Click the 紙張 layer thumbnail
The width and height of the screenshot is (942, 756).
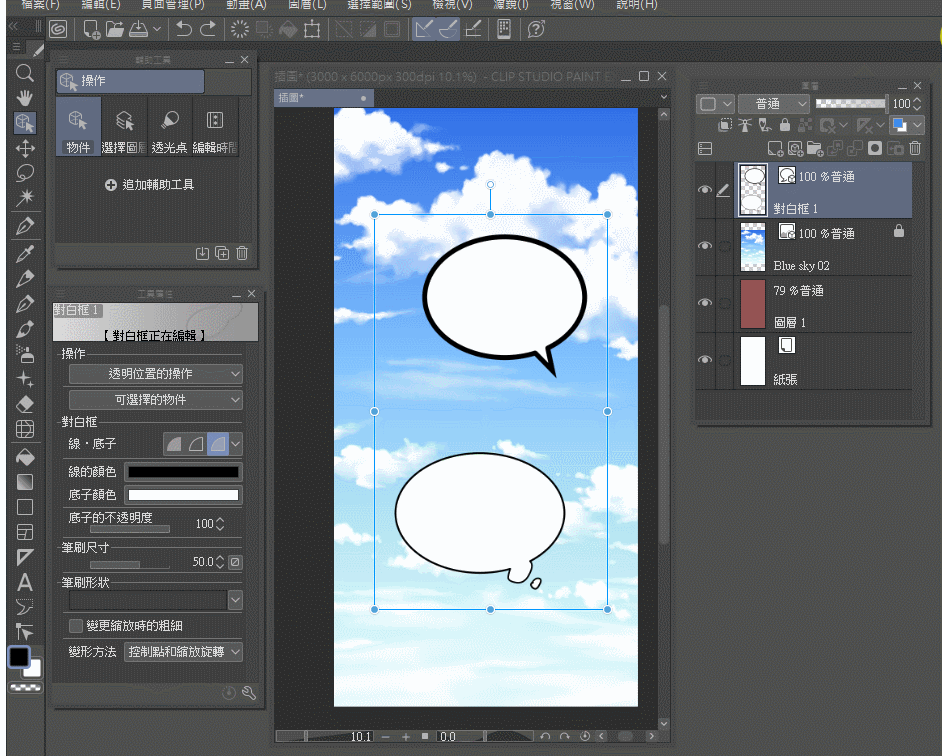[752, 361]
